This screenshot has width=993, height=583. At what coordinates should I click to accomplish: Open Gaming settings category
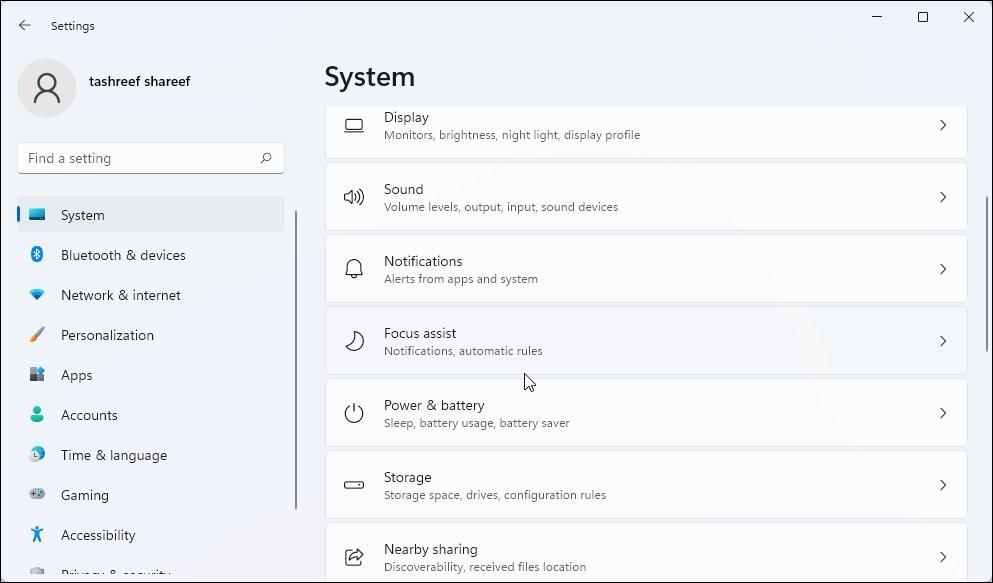click(151, 494)
